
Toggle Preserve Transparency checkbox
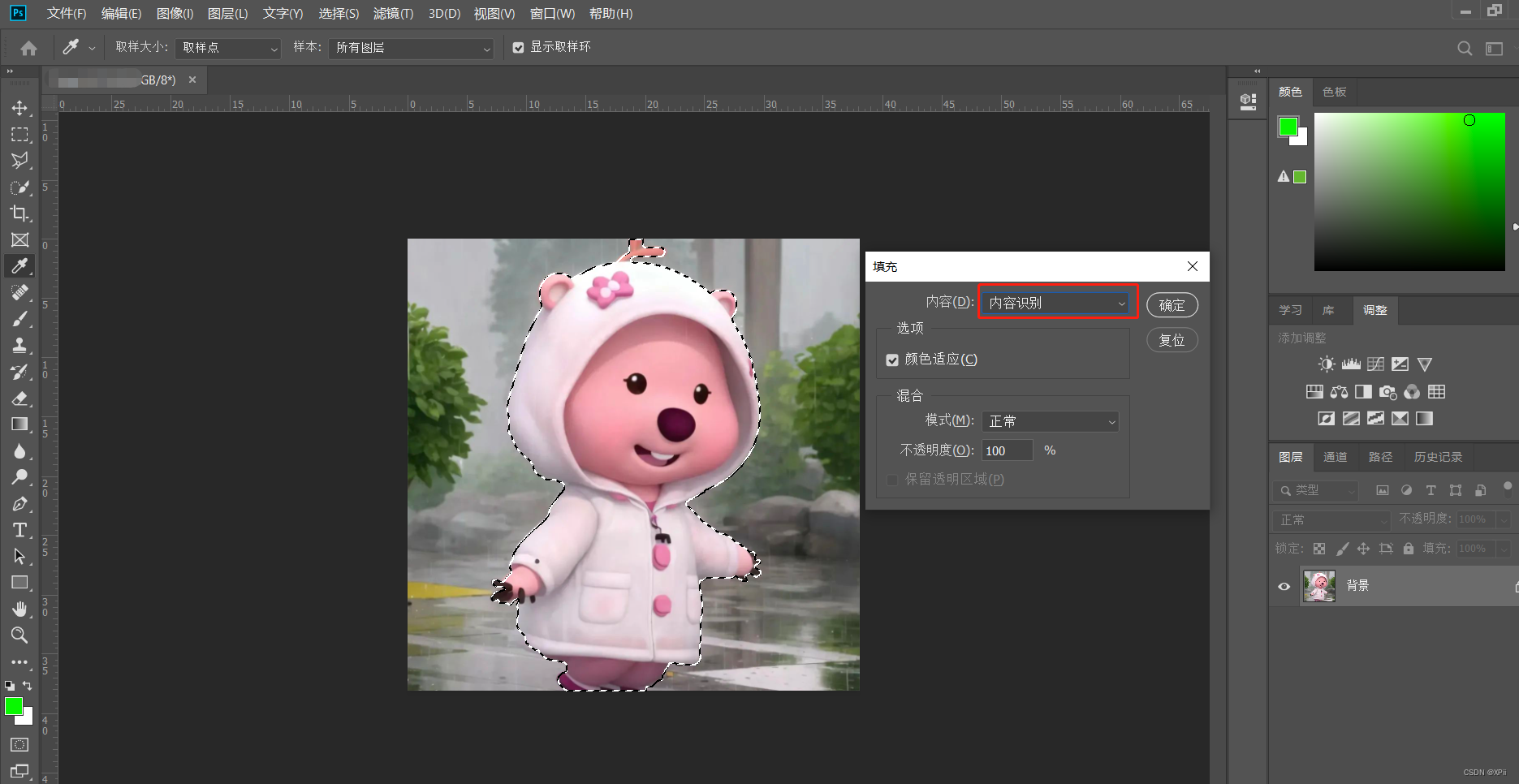pyautogui.click(x=892, y=480)
